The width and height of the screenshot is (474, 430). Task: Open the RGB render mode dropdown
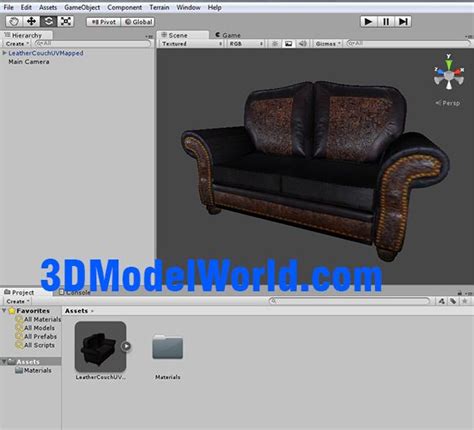point(246,44)
